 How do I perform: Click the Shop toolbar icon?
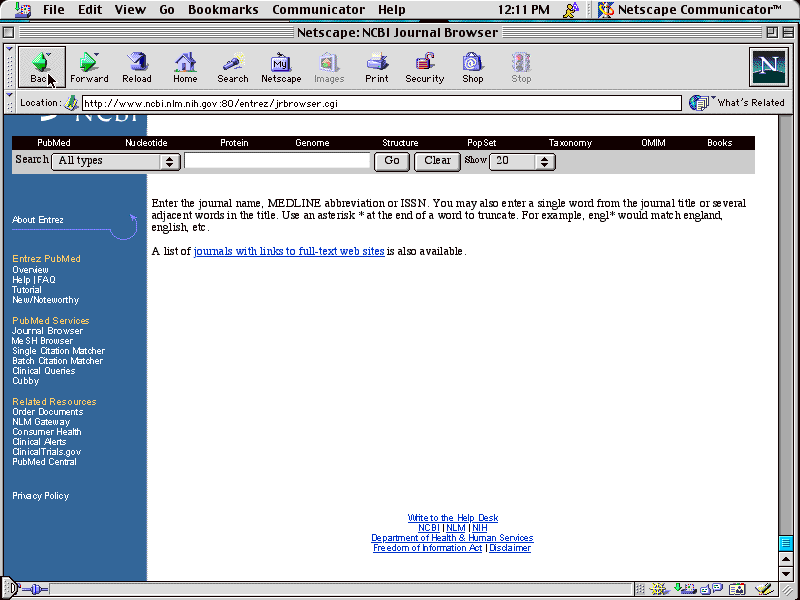click(x=472, y=67)
